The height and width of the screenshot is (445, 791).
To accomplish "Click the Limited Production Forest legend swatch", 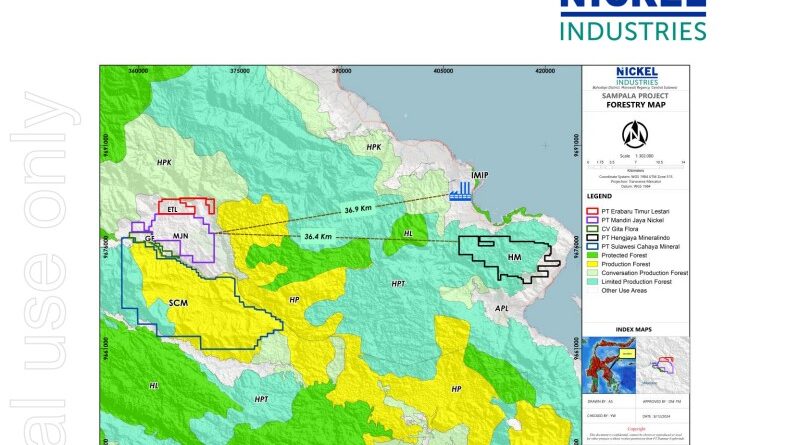I will [592, 282].
